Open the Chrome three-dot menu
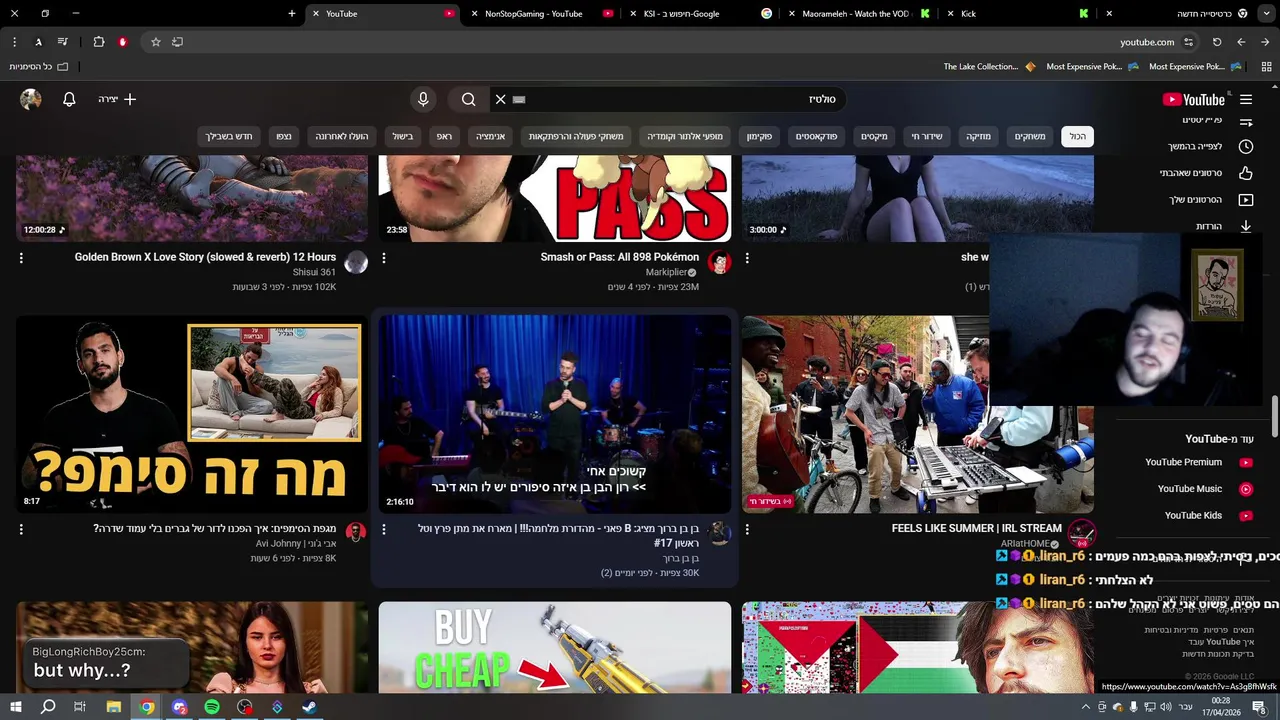This screenshot has width=1280, height=720. (x=14, y=42)
